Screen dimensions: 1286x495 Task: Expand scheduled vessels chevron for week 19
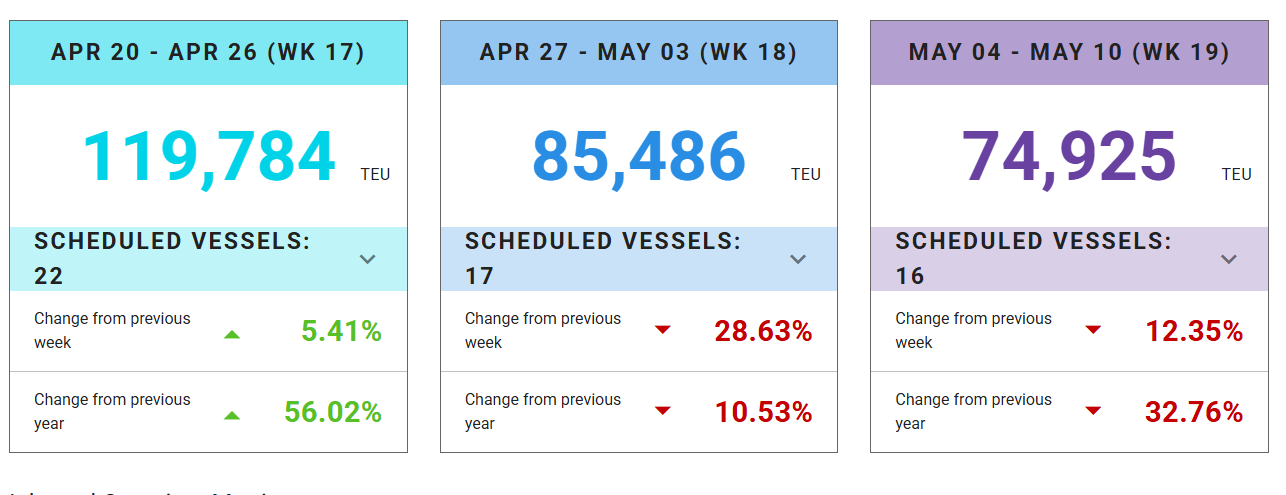point(1229,259)
